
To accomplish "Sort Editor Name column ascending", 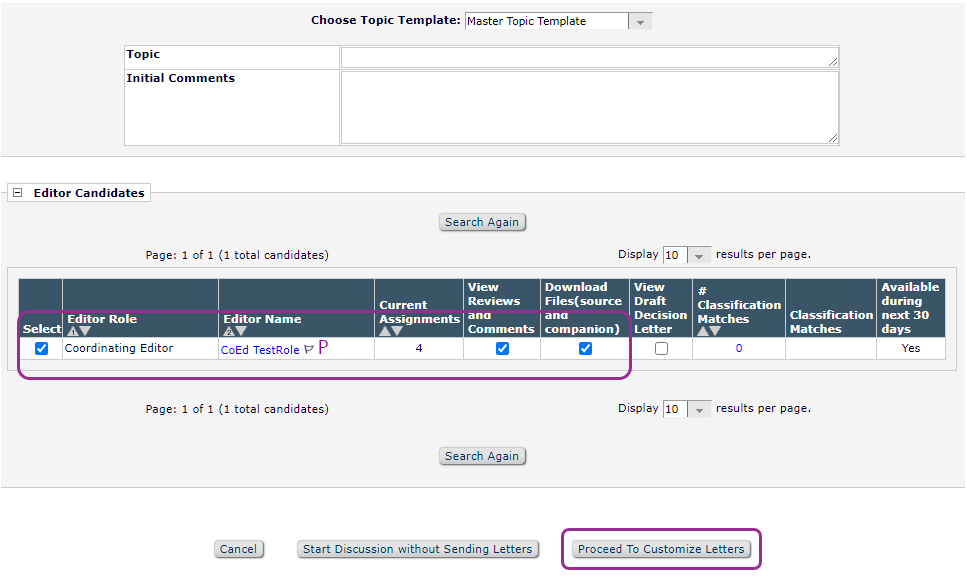I will click(228, 331).
